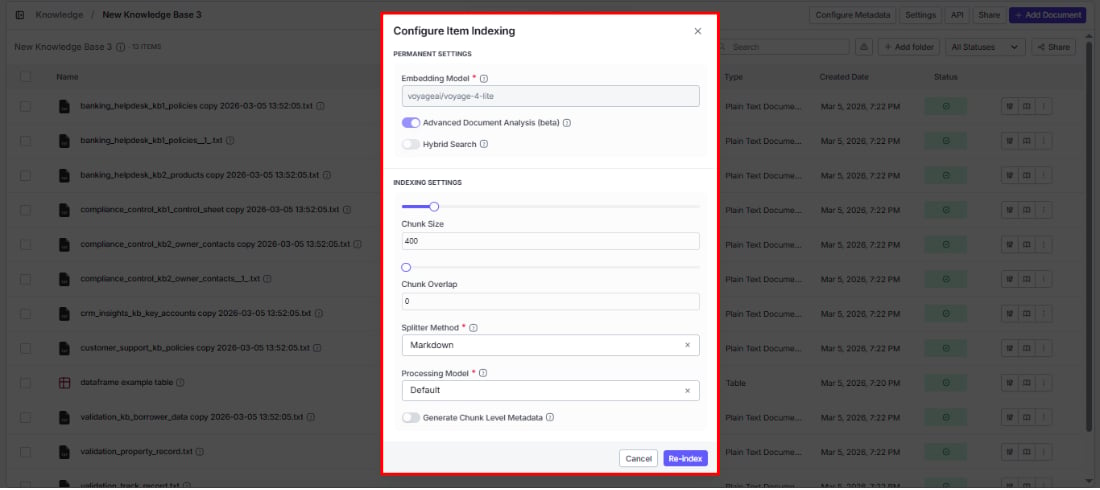Click the Share button beside All Statuses
This screenshot has width=1100, height=490.
pos(1054,47)
